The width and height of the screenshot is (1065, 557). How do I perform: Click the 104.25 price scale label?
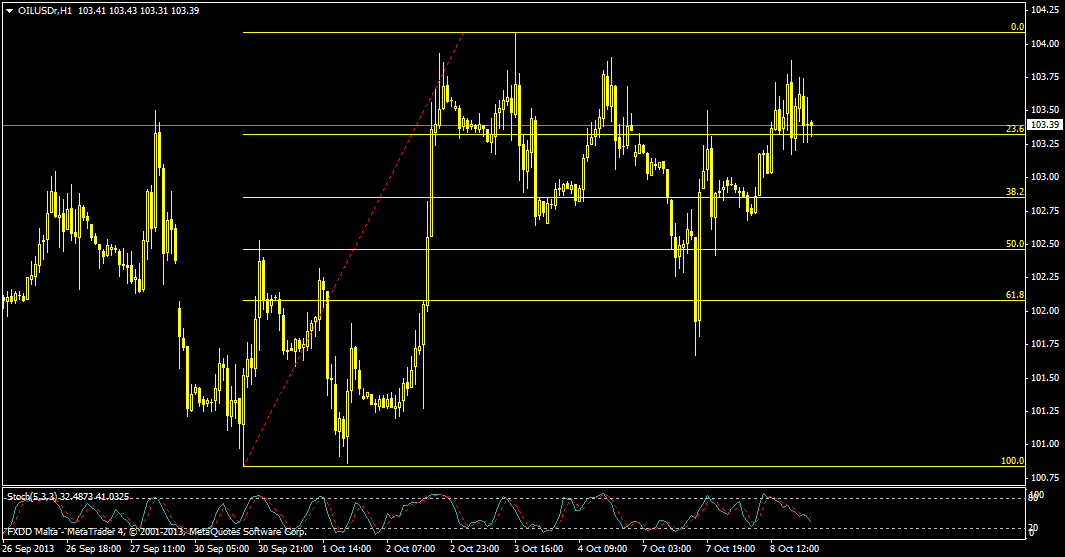pyautogui.click(x=1045, y=10)
